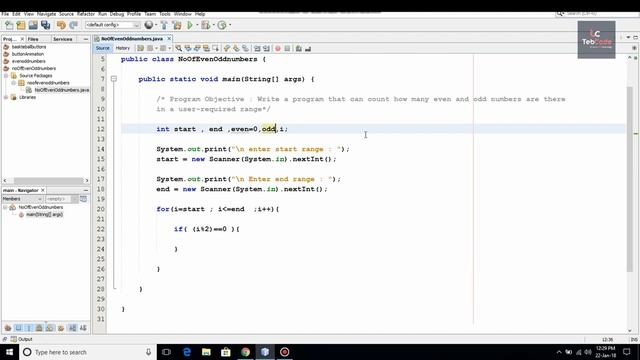Open the Run Project dropdown arrow
Image resolution: width=640 pixels, height=360 pixels.
pos(197,25)
